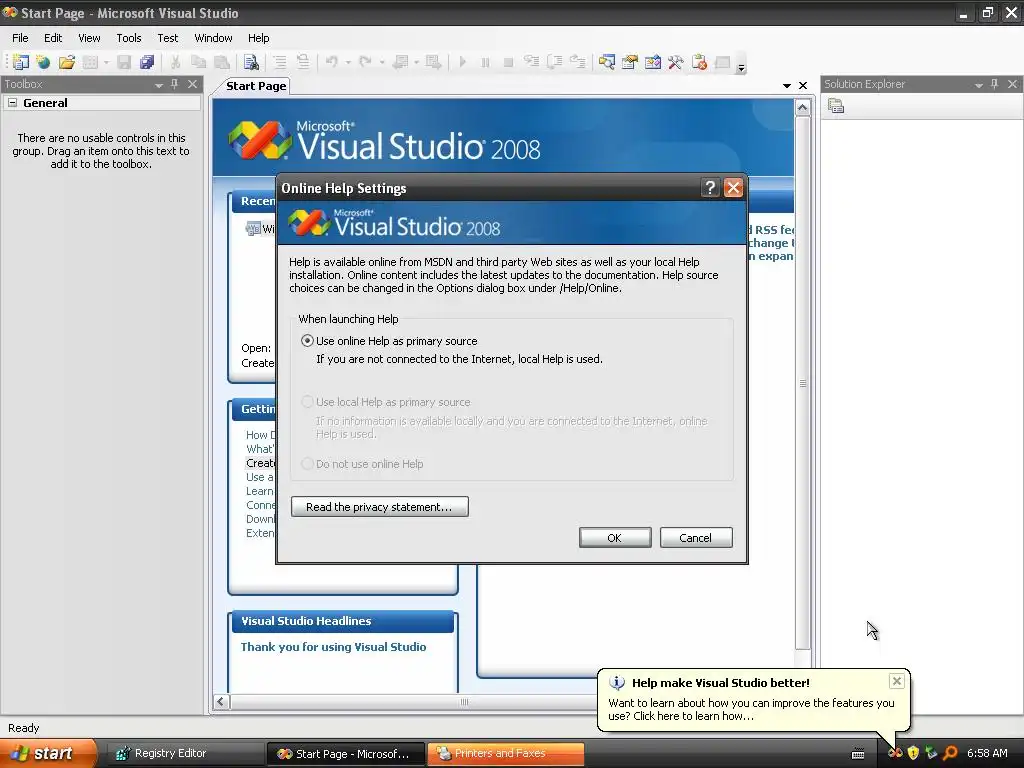Click the Windows Start button
This screenshot has width=1024, height=768.
48,753
